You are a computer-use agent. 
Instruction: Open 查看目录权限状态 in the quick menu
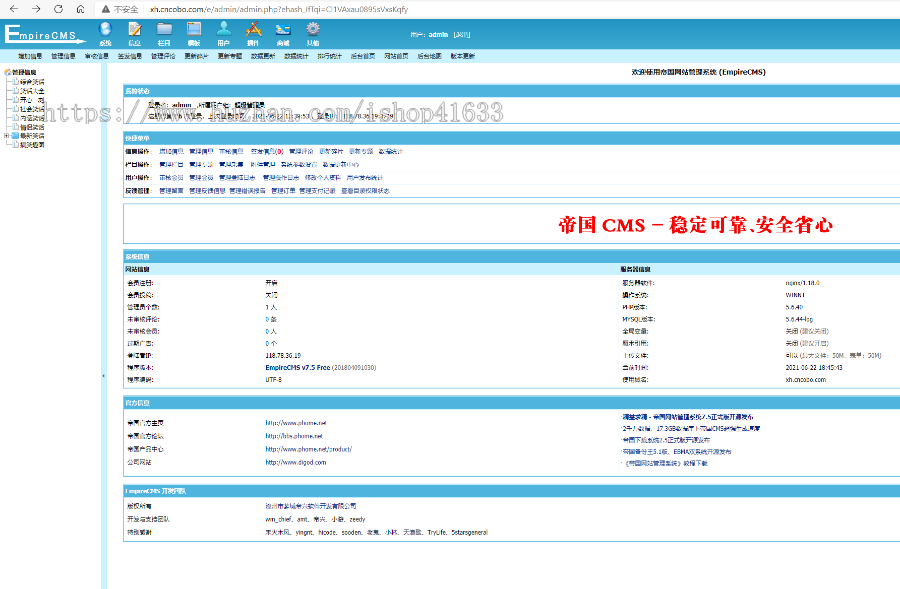click(x=366, y=191)
